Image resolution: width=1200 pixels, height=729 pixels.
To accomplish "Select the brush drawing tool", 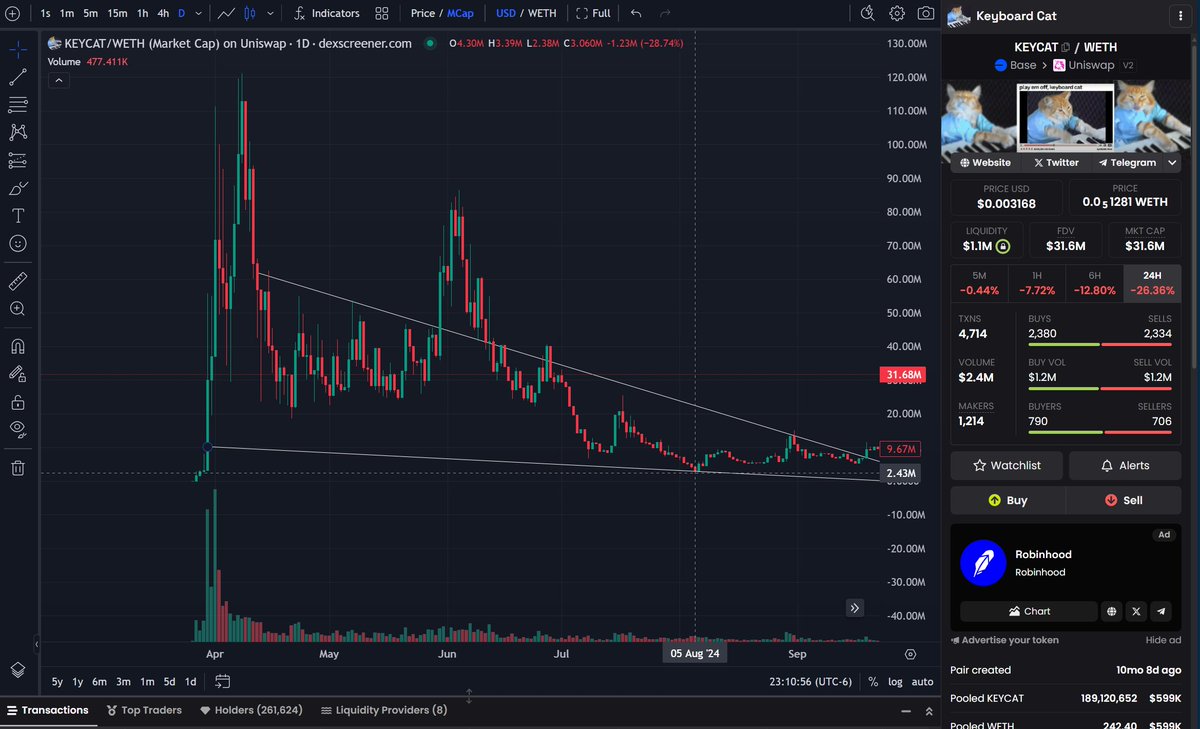I will [x=18, y=188].
